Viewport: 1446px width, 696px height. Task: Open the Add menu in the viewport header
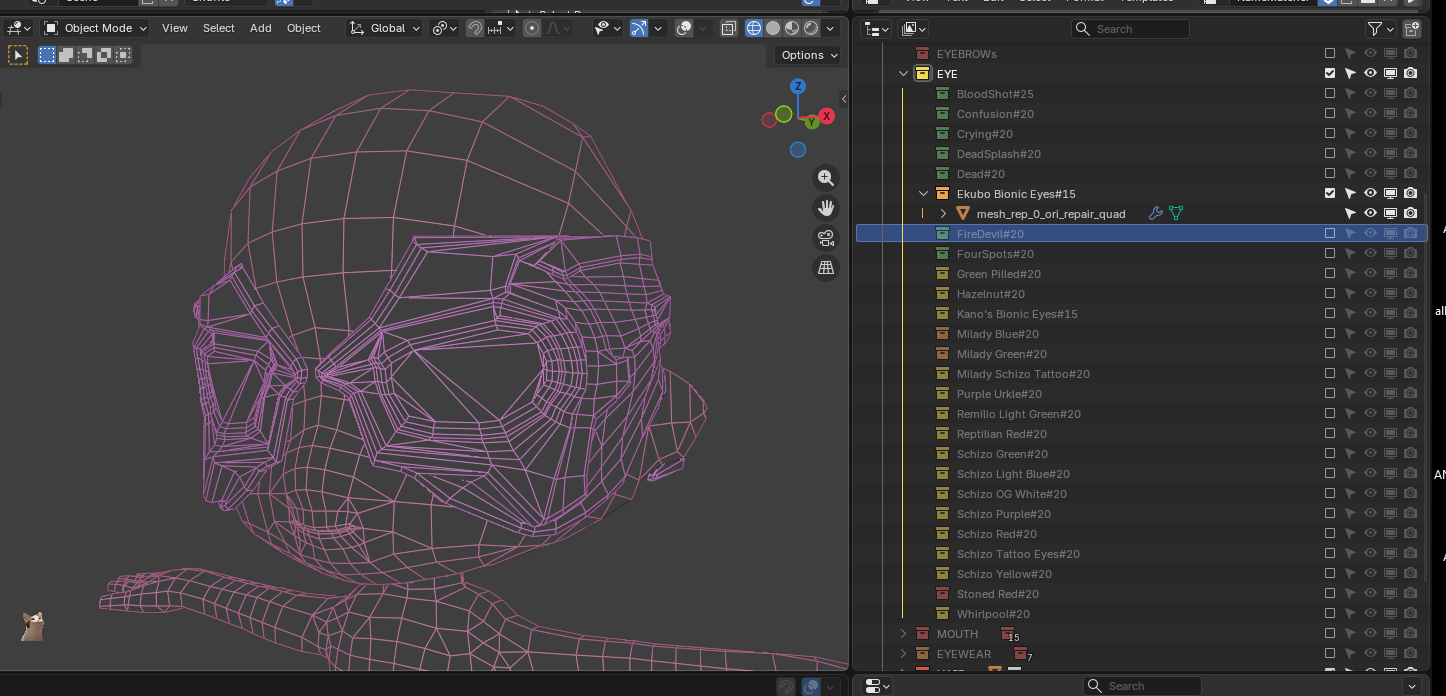point(261,28)
